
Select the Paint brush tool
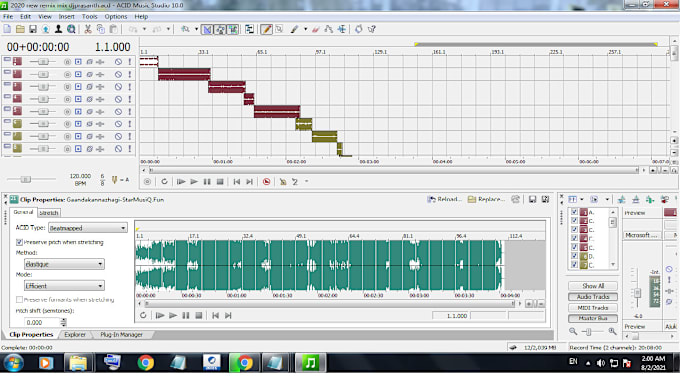click(294, 29)
